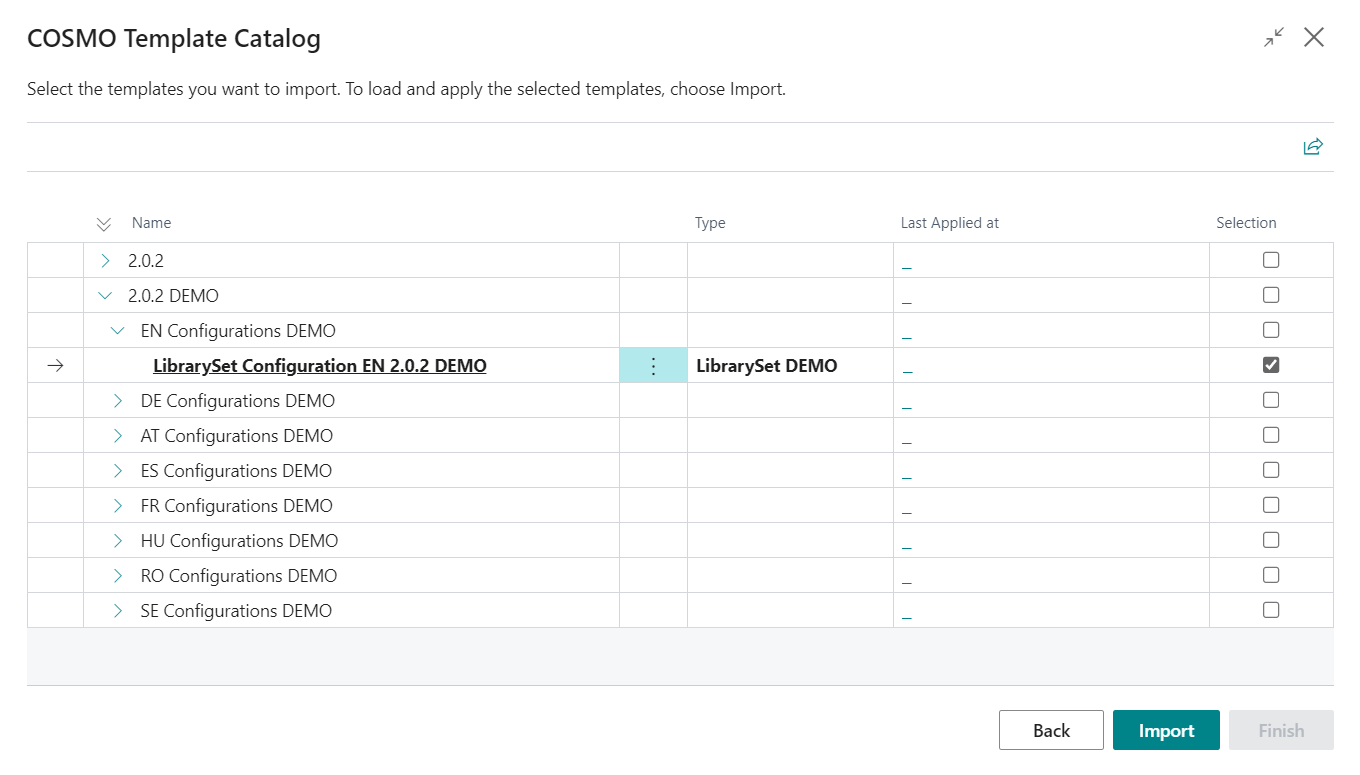Click the collapse-all double chevron icon
1360x775 pixels.
104,224
